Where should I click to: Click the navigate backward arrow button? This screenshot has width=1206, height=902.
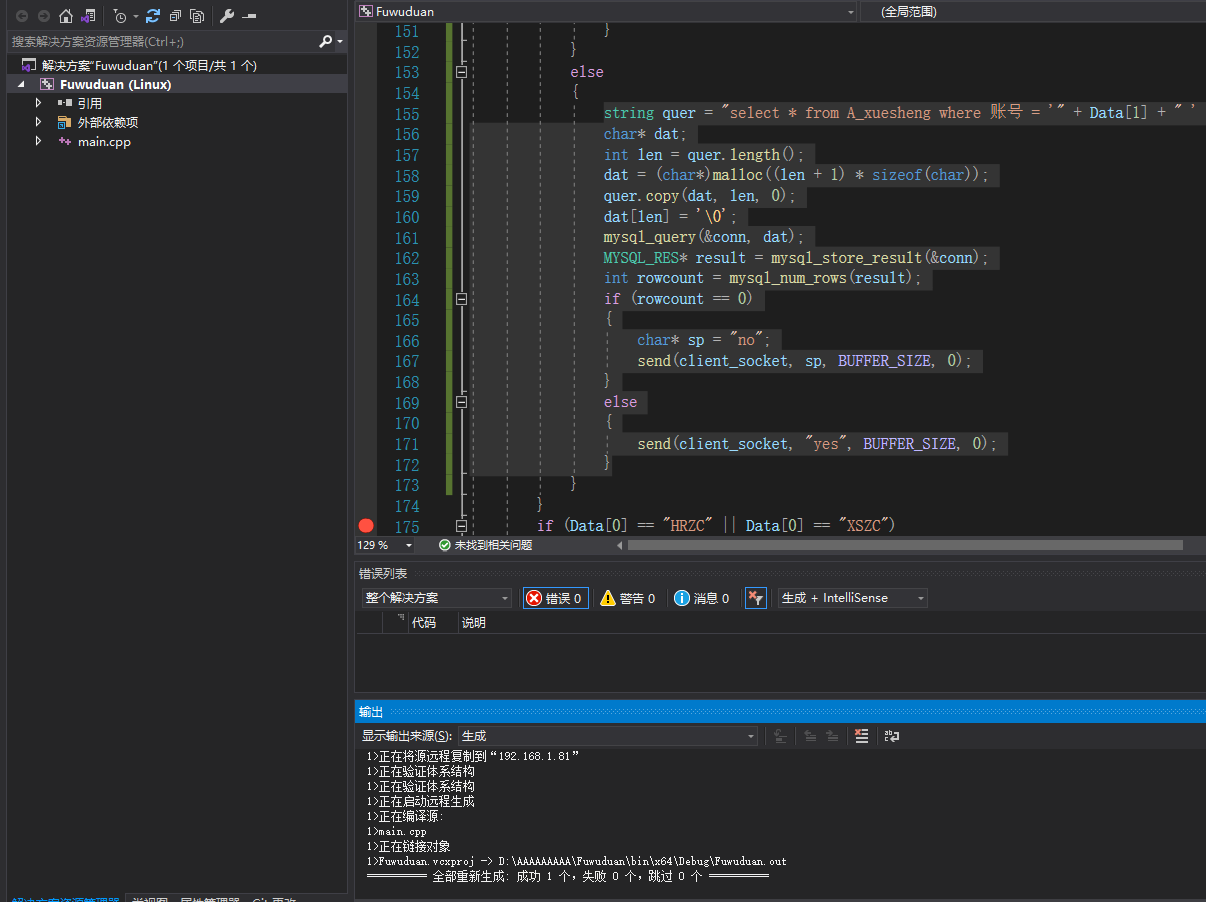point(22,16)
